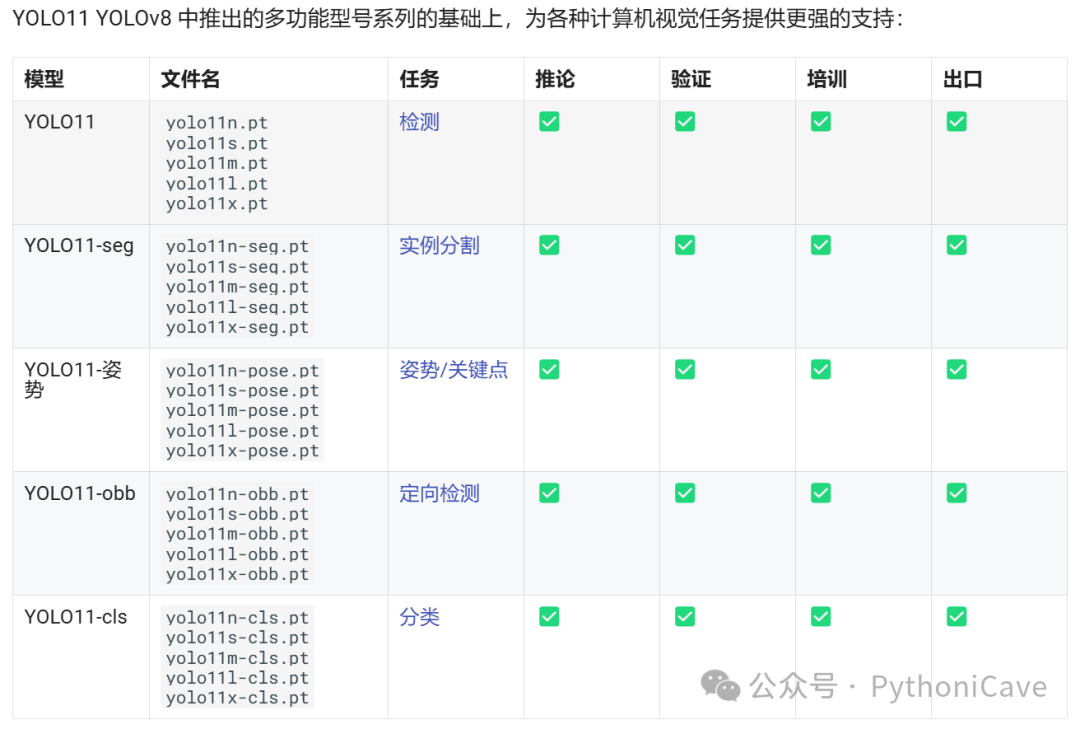Click the yolo11x.pt file name
This screenshot has width=1080, height=729.
point(216,204)
